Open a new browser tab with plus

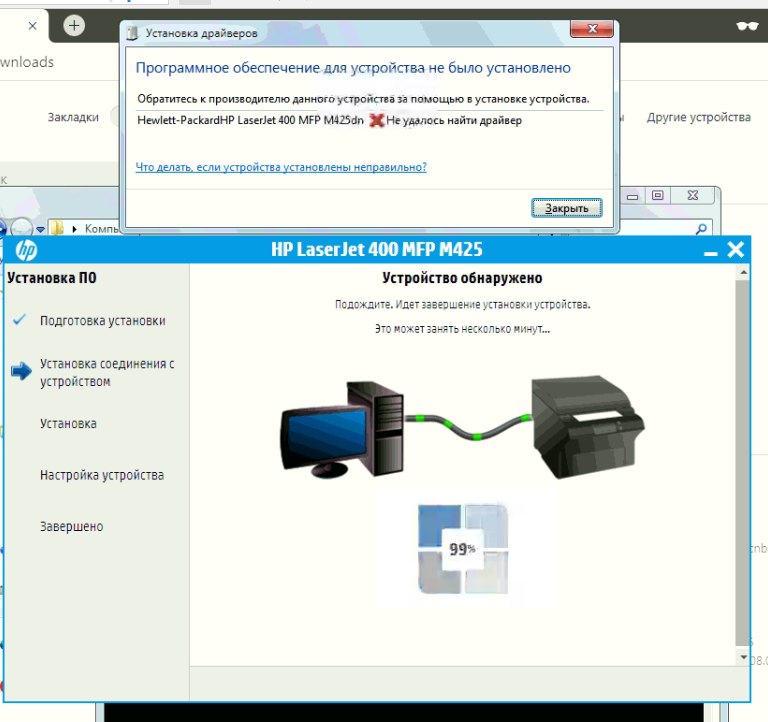click(x=74, y=25)
